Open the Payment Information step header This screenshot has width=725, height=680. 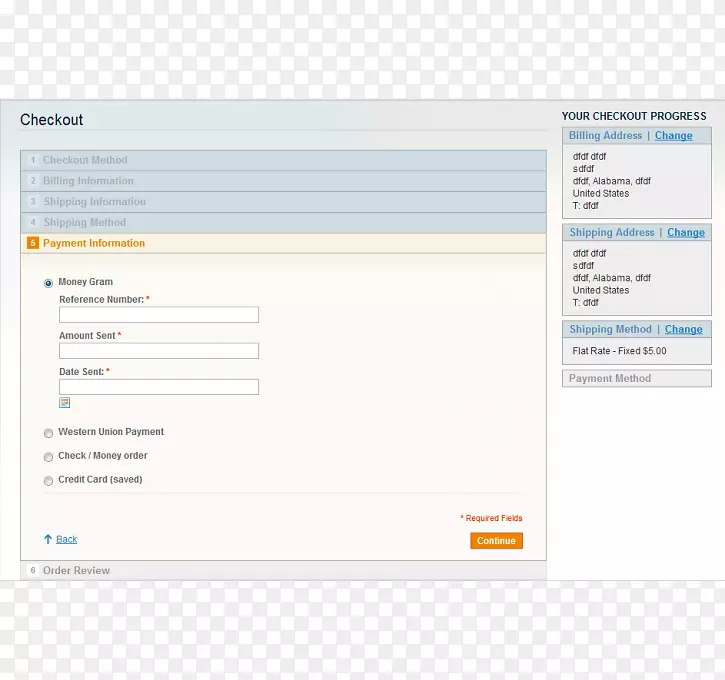(94, 243)
